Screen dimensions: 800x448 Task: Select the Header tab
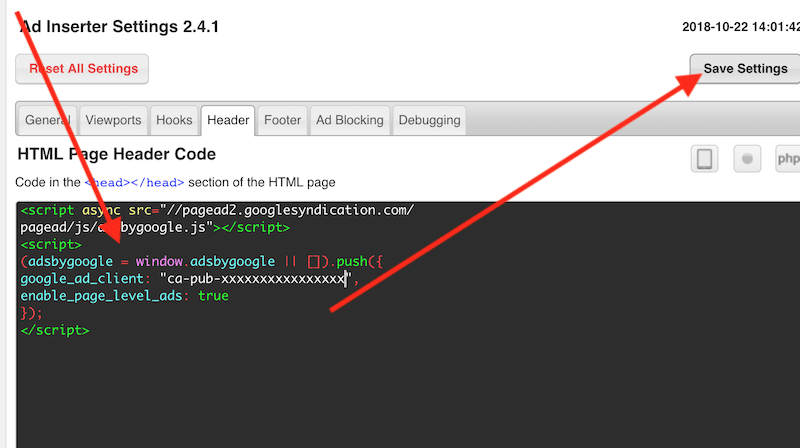click(228, 120)
